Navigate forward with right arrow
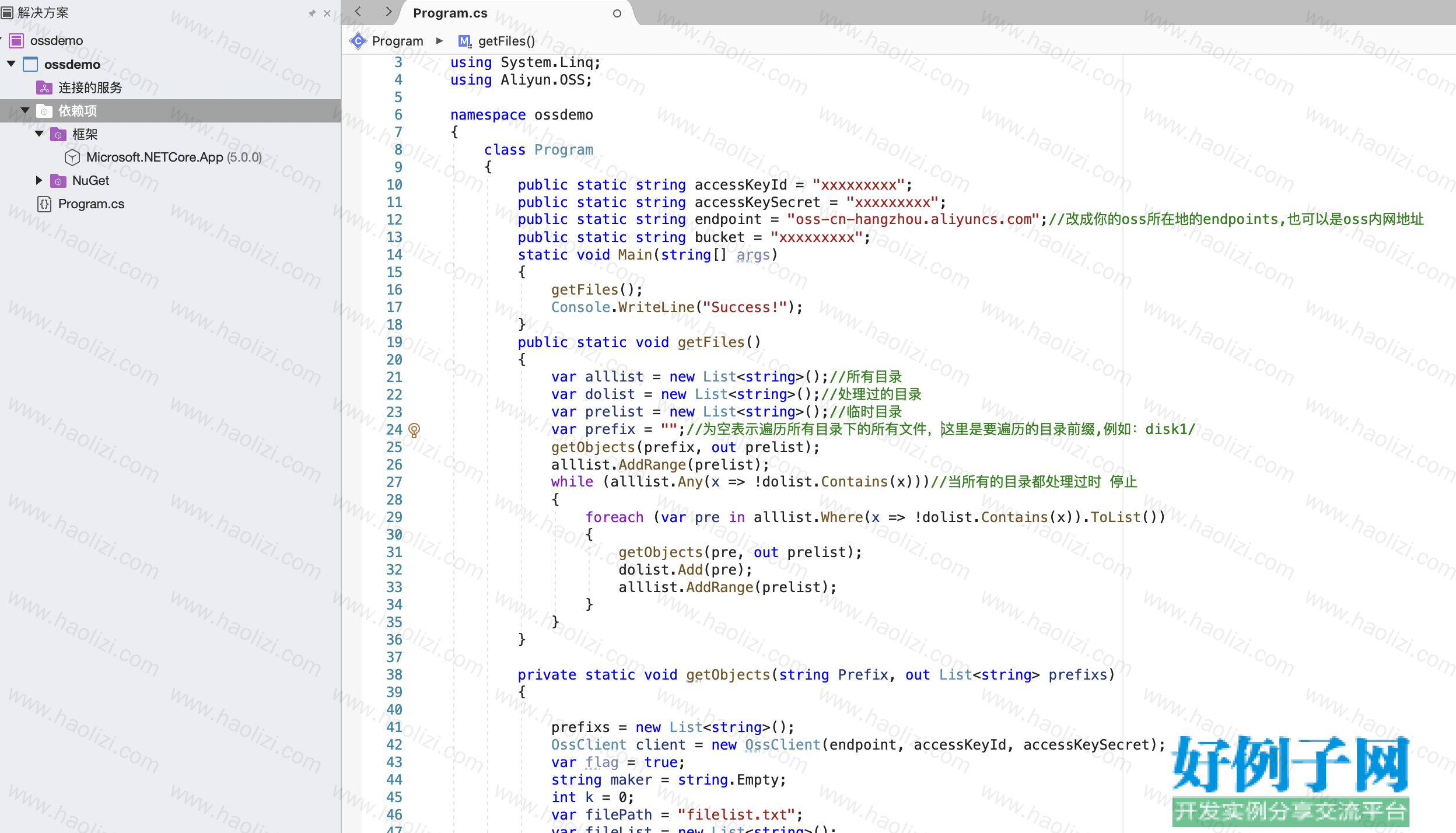The width and height of the screenshot is (1456, 833). [x=388, y=12]
